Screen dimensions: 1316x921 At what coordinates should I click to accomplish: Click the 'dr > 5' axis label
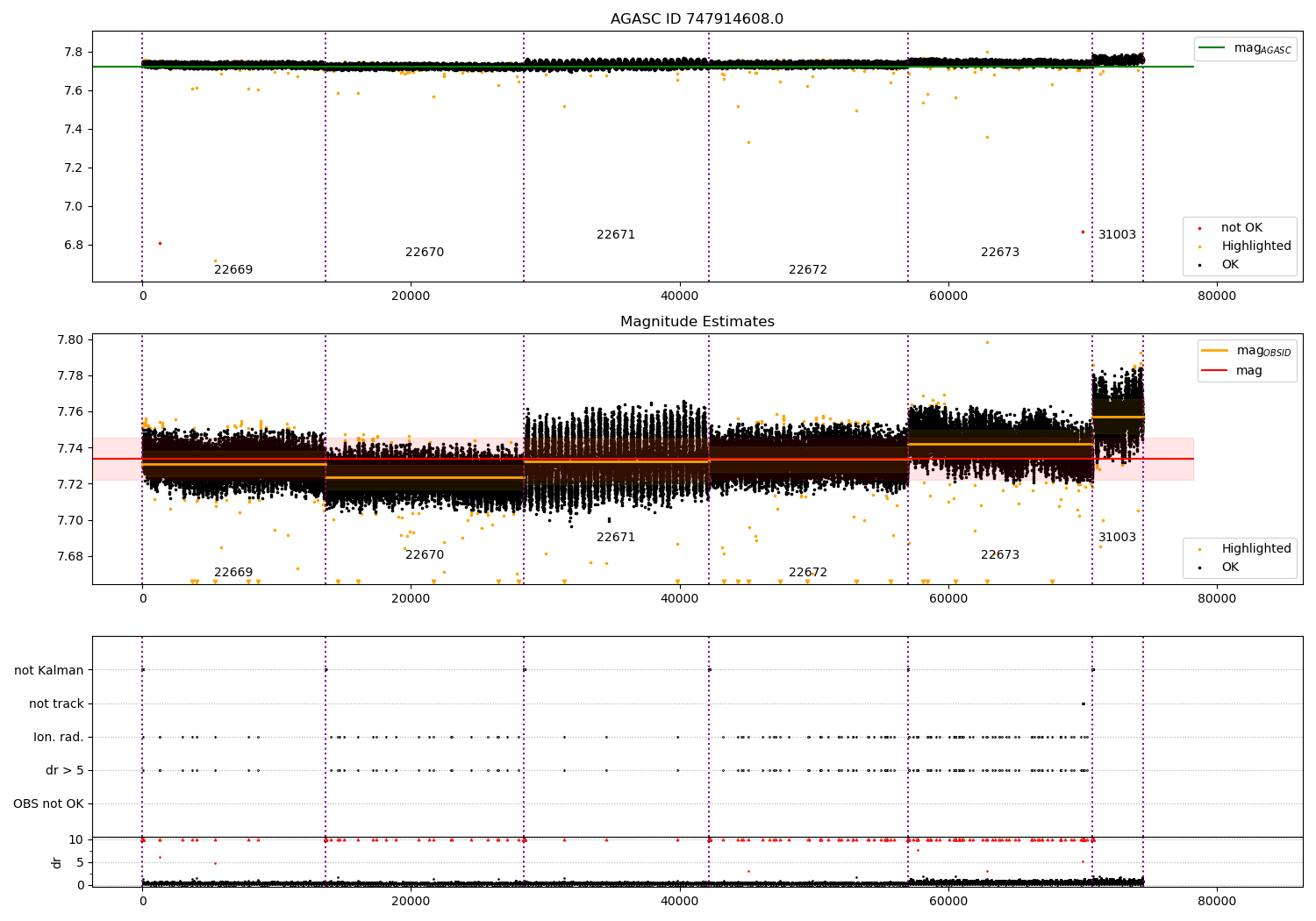pos(65,771)
